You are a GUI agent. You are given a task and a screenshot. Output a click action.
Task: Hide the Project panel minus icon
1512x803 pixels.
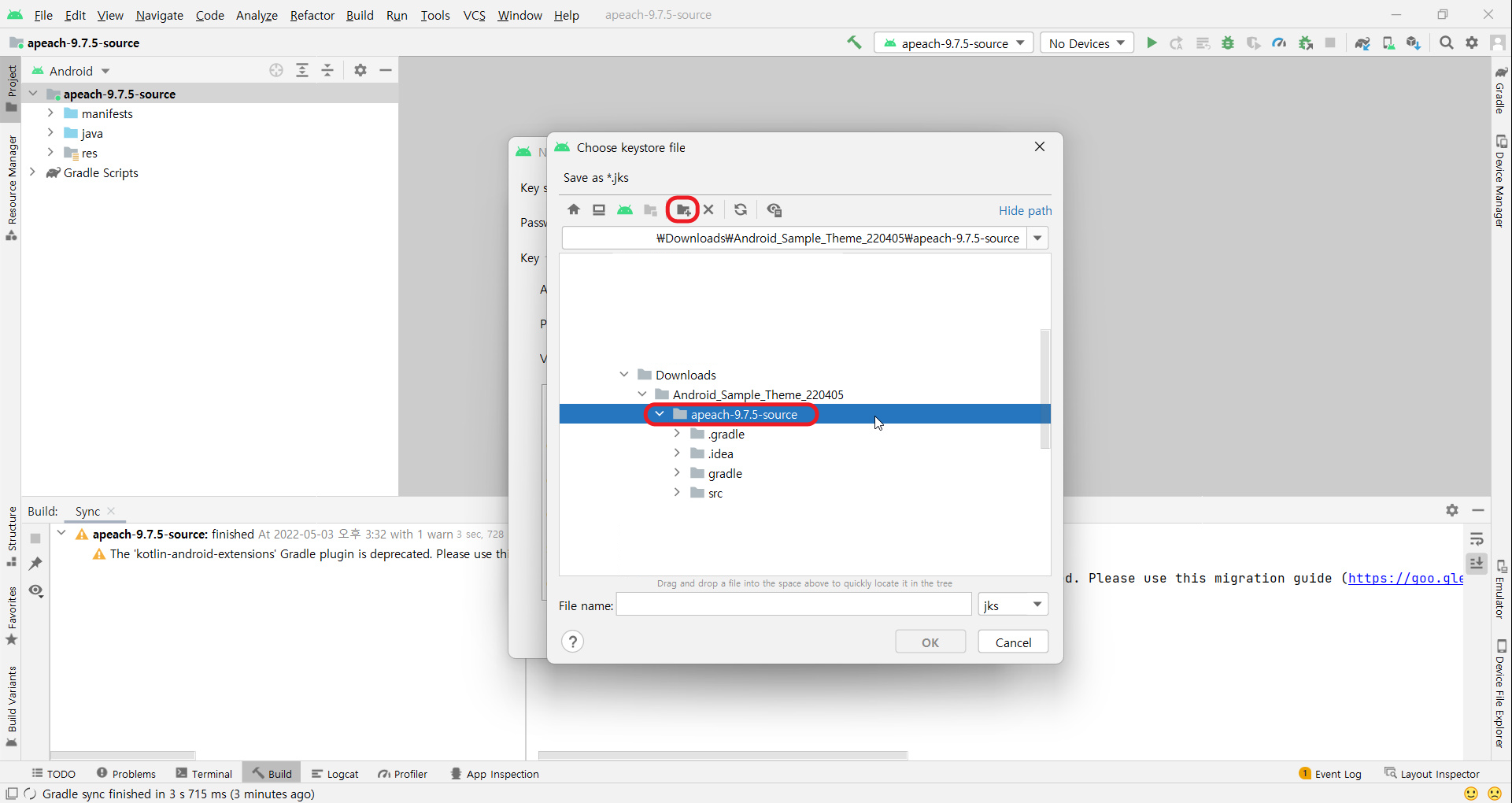386,70
